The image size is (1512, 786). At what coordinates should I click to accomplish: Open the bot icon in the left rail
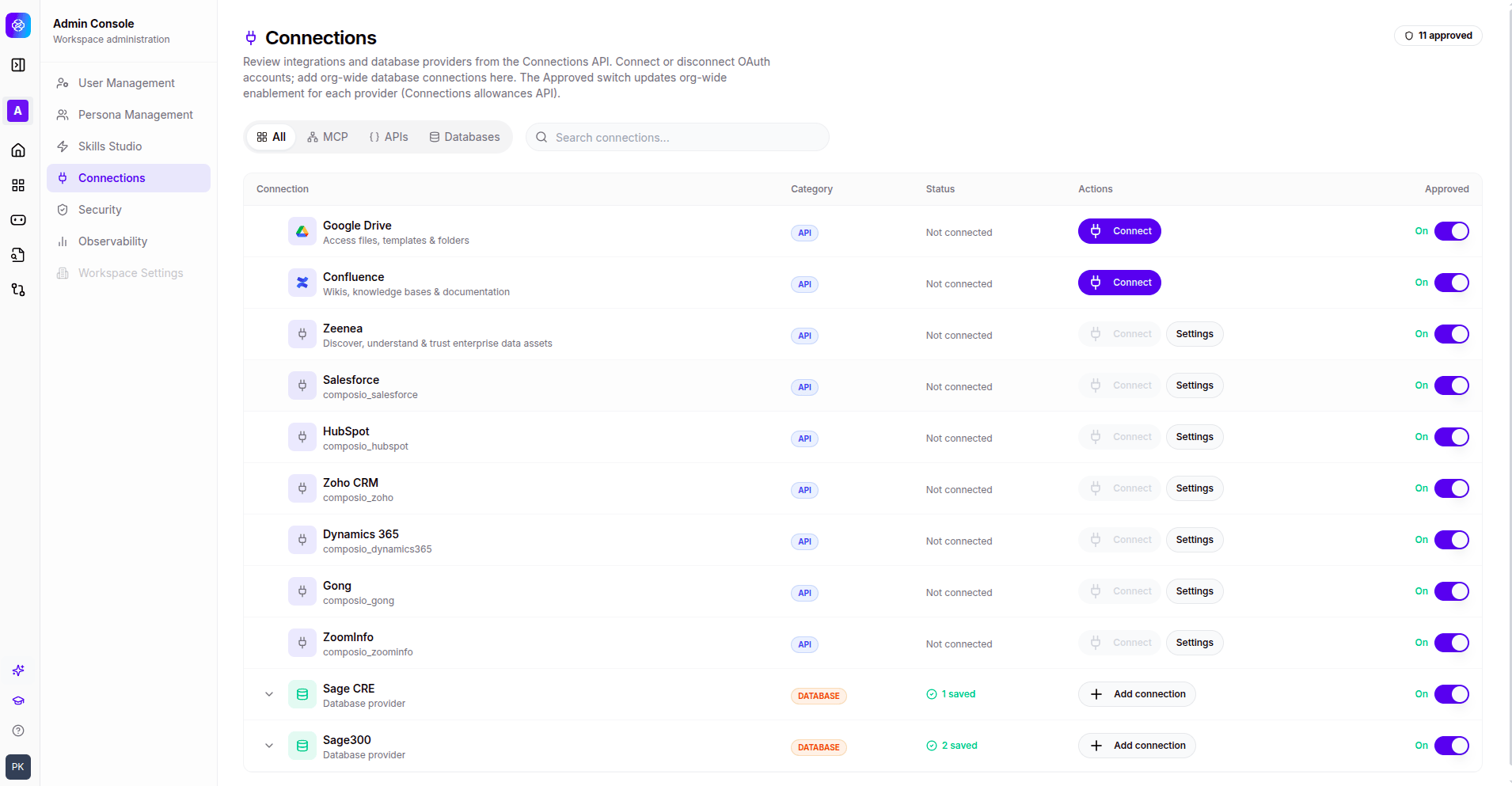[x=18, y=220]
